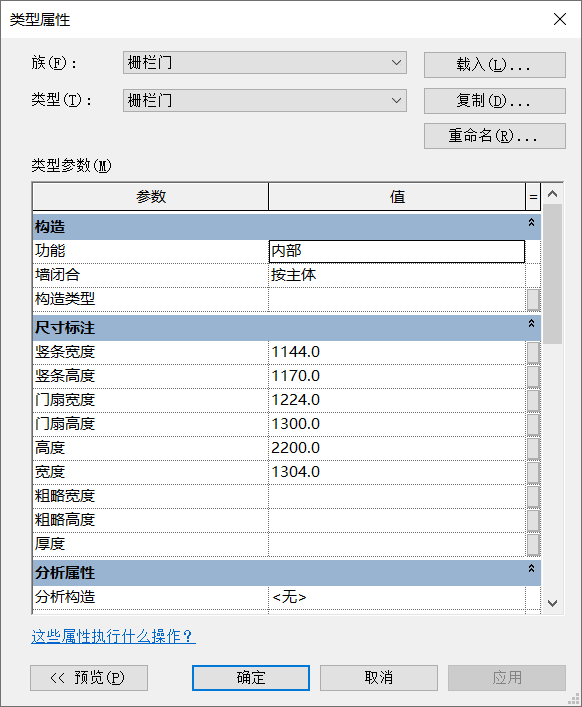Click associate-parameter button for 竖条宽度
Viewport: 582px width, 707px height.
click(533, 352)
